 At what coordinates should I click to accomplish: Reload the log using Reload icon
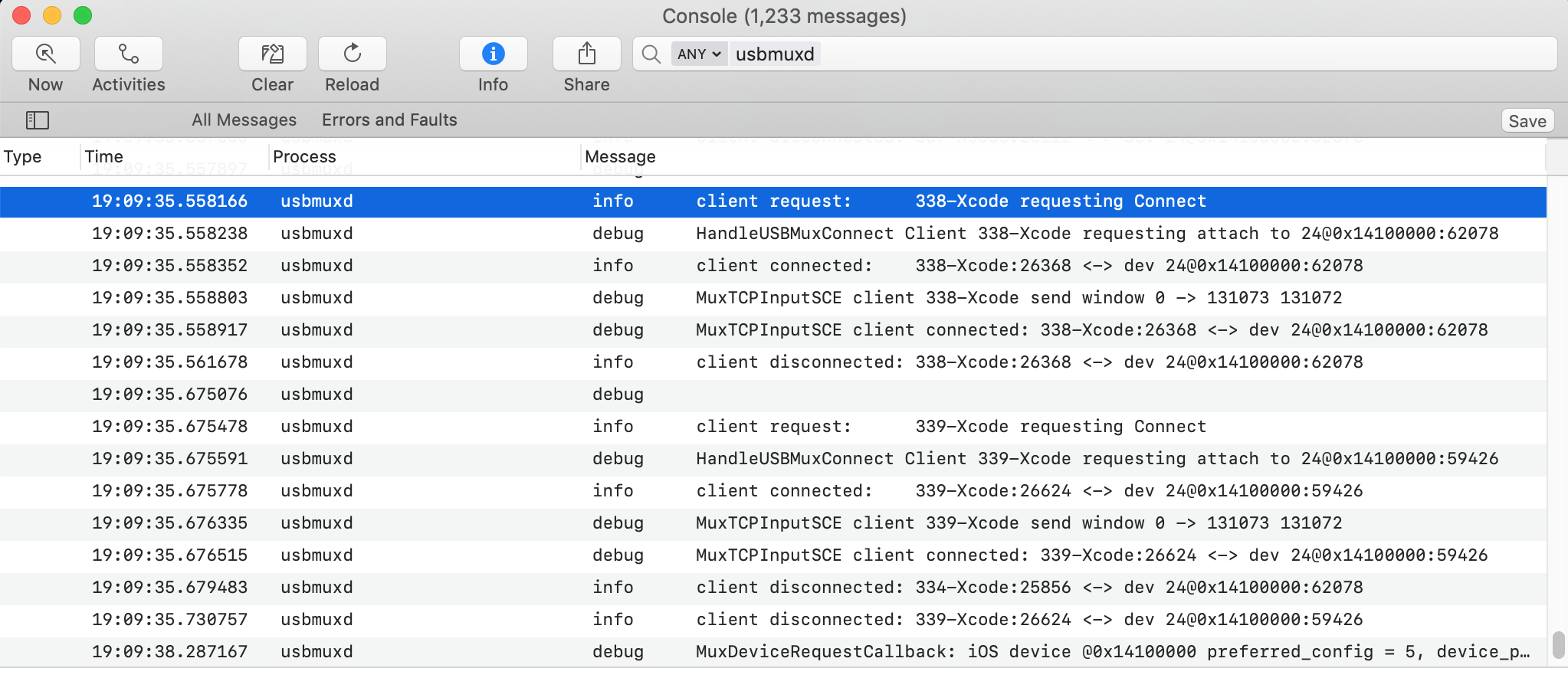coord(353,54)
